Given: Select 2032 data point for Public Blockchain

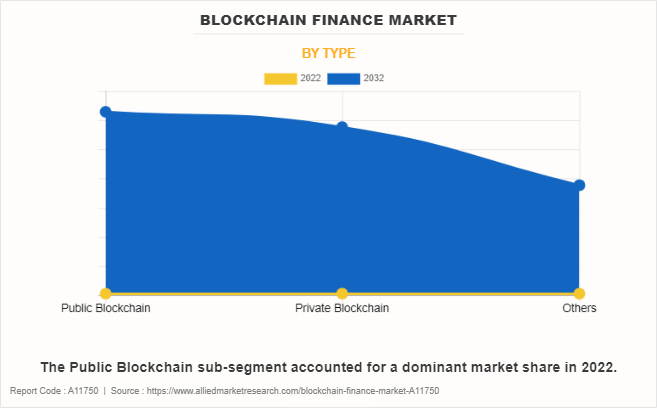Looking at the screenshot, I should (105, 112).
